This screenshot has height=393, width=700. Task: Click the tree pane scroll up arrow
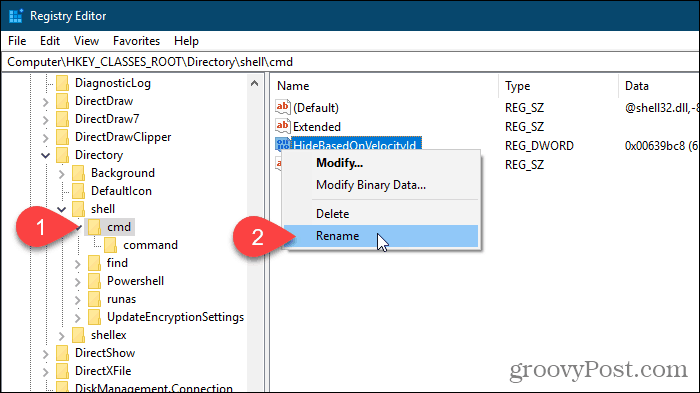point(254,83)
